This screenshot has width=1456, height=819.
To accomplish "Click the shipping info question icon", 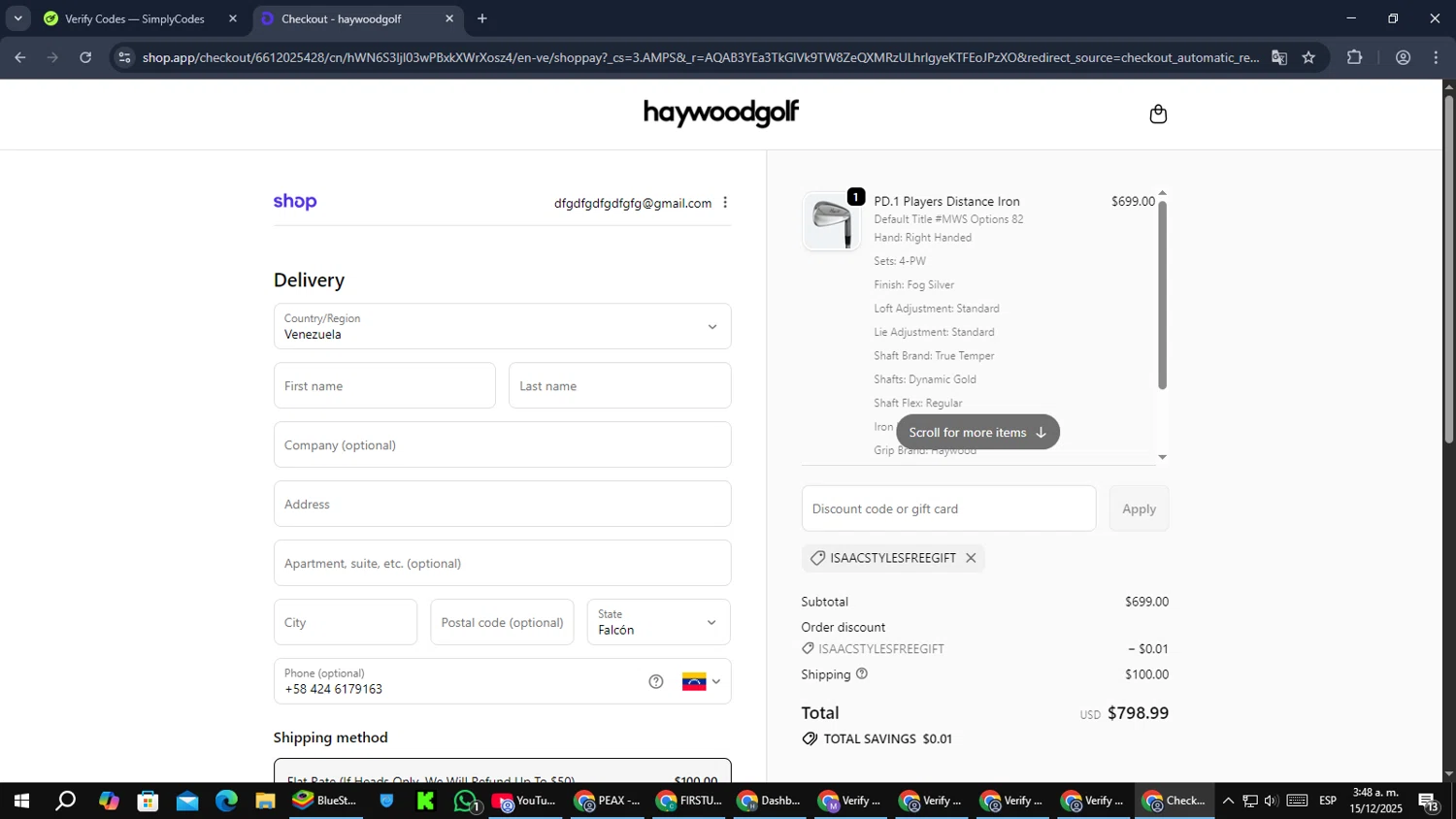I will click(862, 673).
